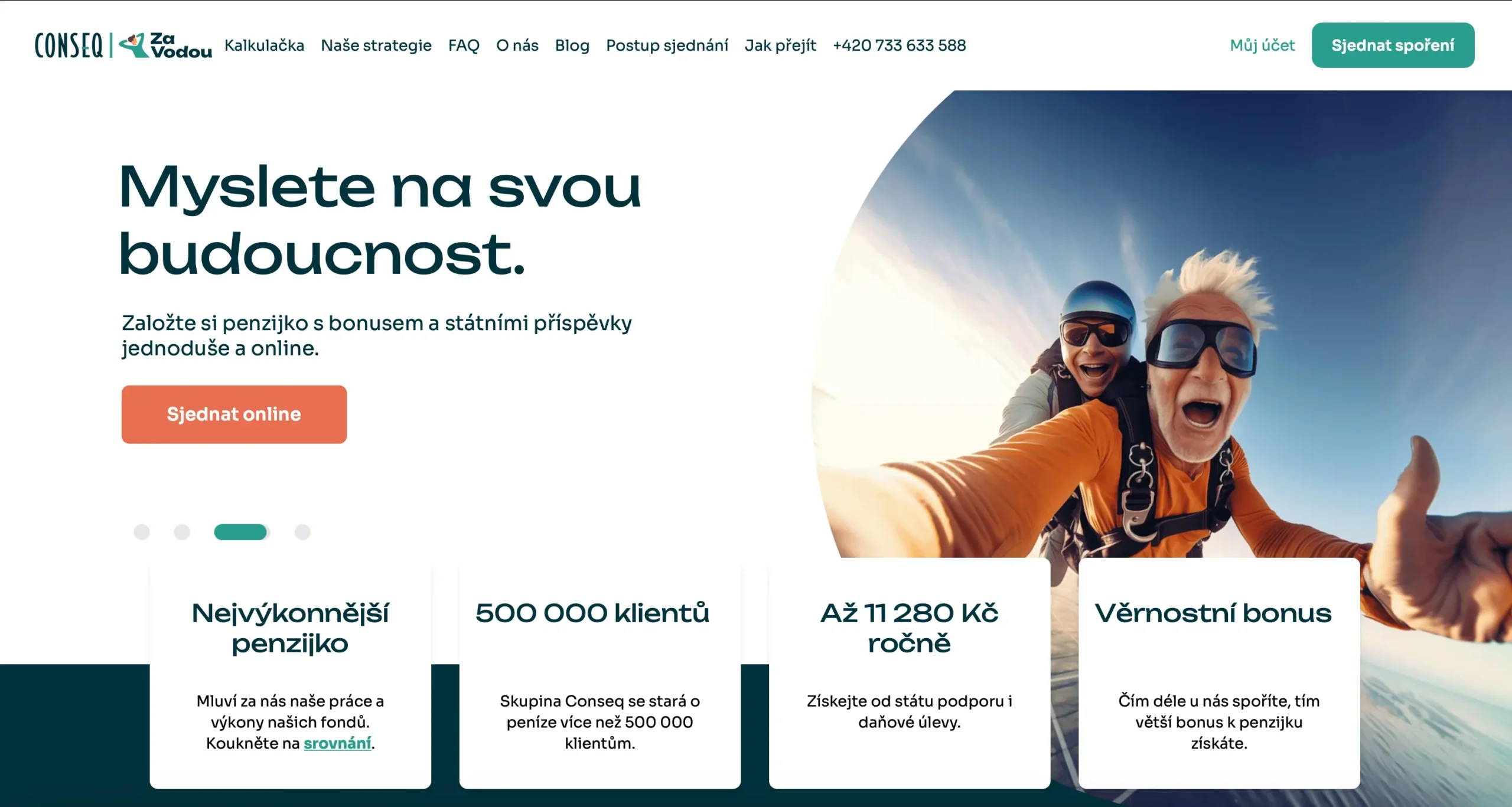
Task: Open the Blog link
Action: click(572, 45)
